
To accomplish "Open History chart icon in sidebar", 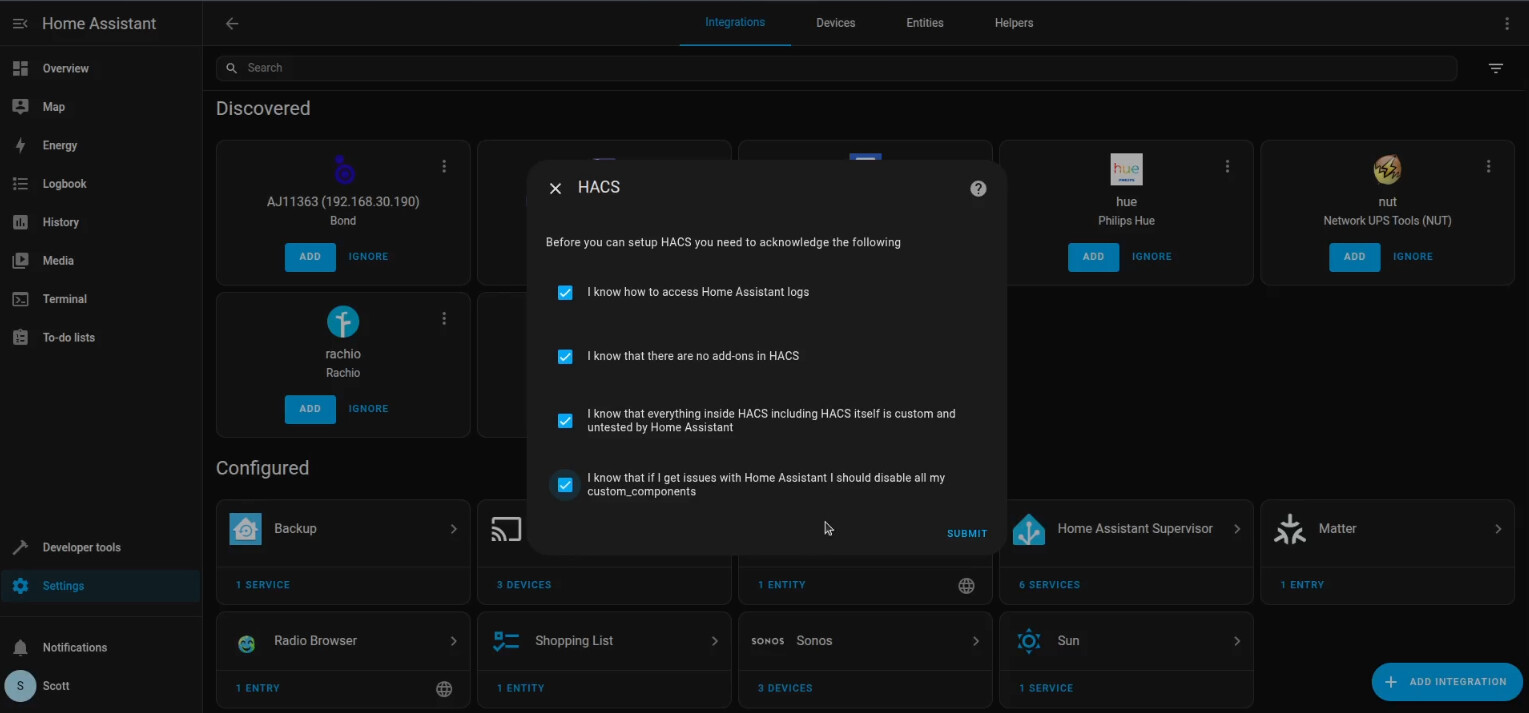I will pyautogui.click(x=20, y=222).
